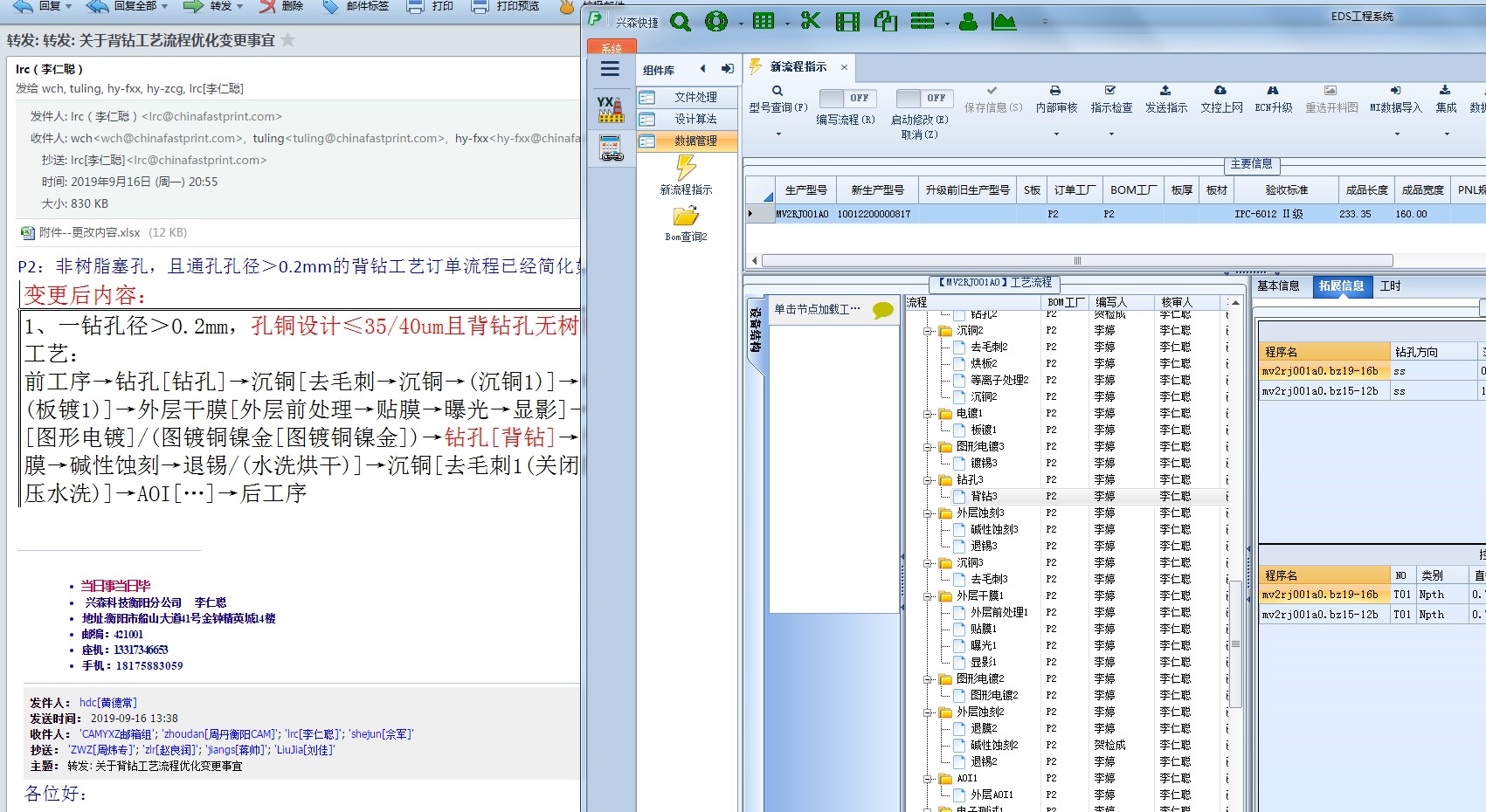The height and width of the screenshot is (812, 1486).
Task: Click 型号查询(F) search tool
Action: (x=778, y=100)
